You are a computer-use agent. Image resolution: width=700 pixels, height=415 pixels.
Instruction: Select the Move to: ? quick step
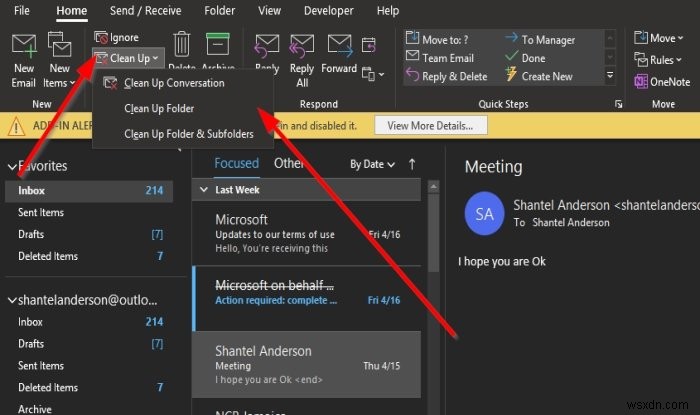point(438,39)
